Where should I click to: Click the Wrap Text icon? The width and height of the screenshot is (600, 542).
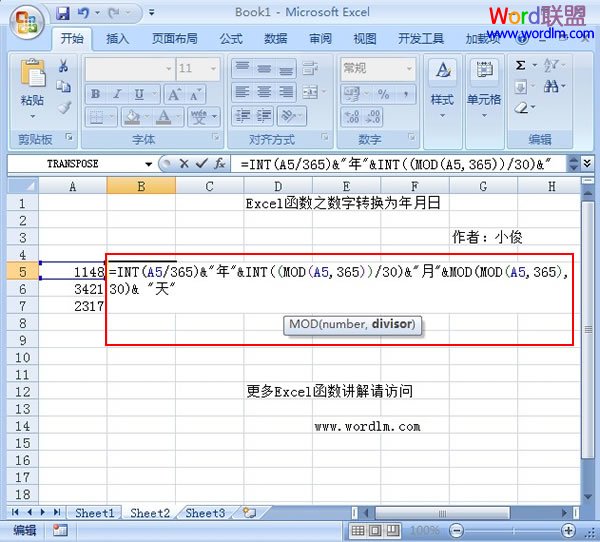[x=309, y=68]
